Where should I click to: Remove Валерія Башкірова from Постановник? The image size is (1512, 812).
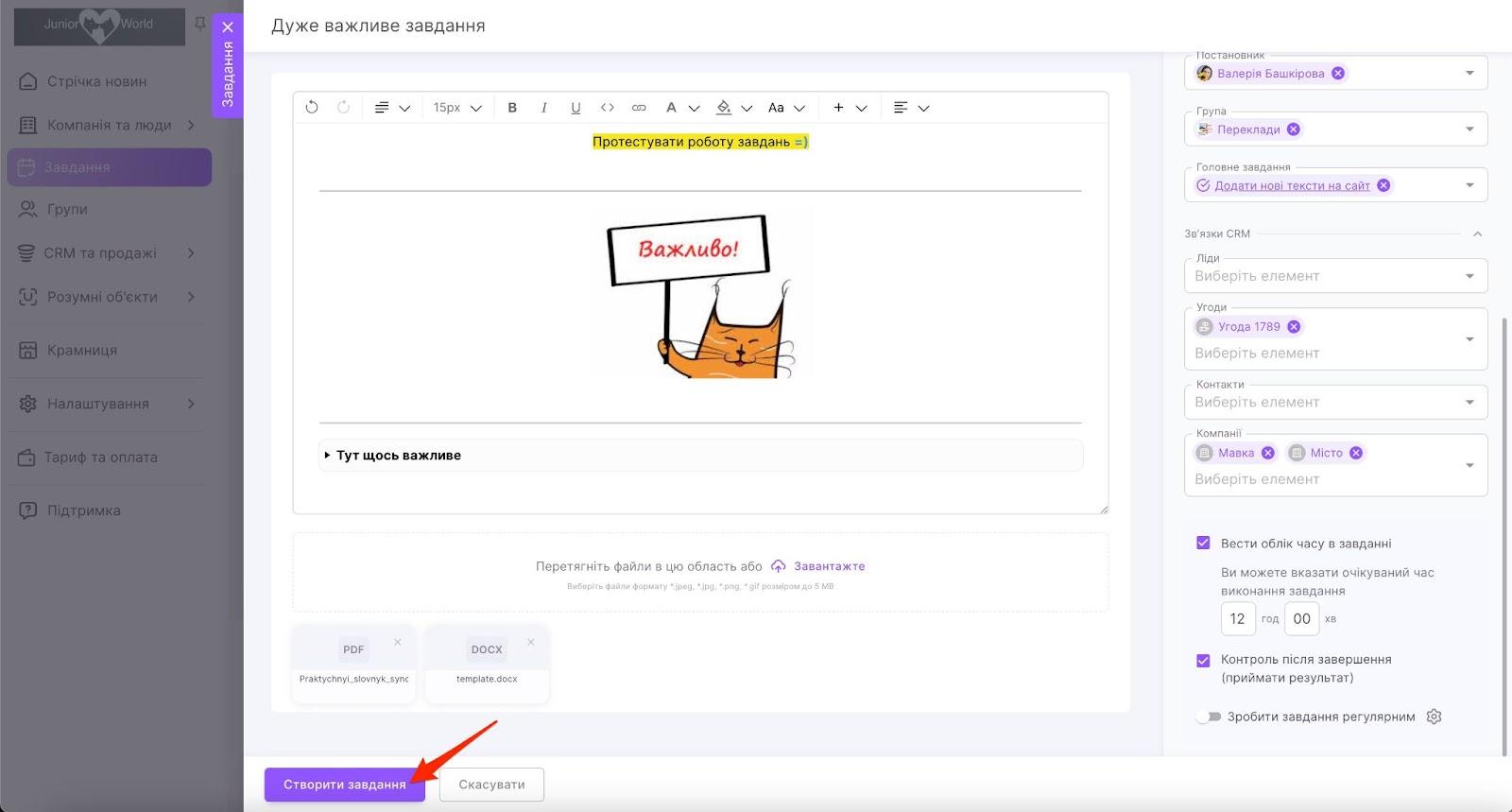click(1338, 73)
